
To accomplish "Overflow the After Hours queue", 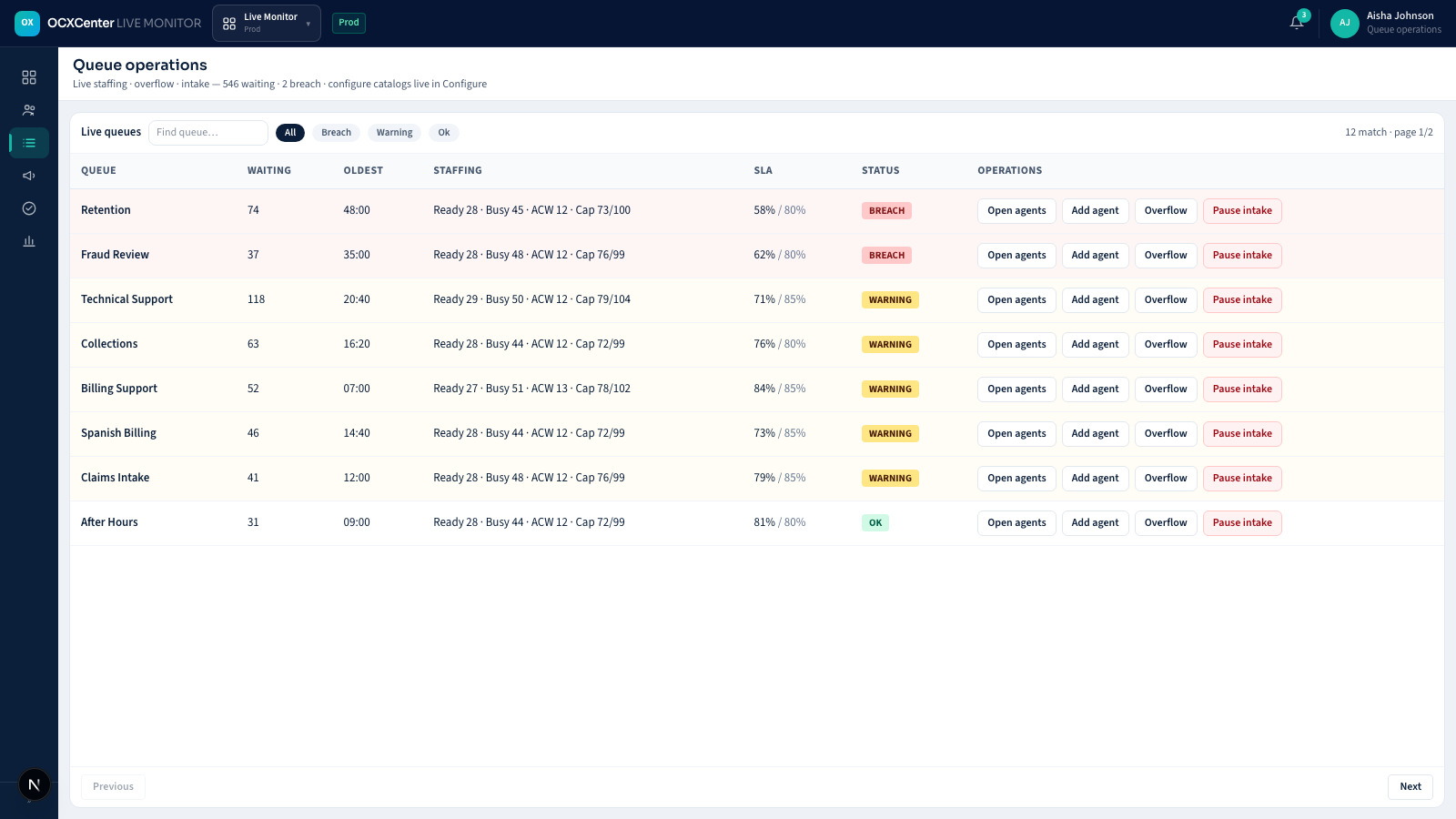I will (x=1166, y=523).
